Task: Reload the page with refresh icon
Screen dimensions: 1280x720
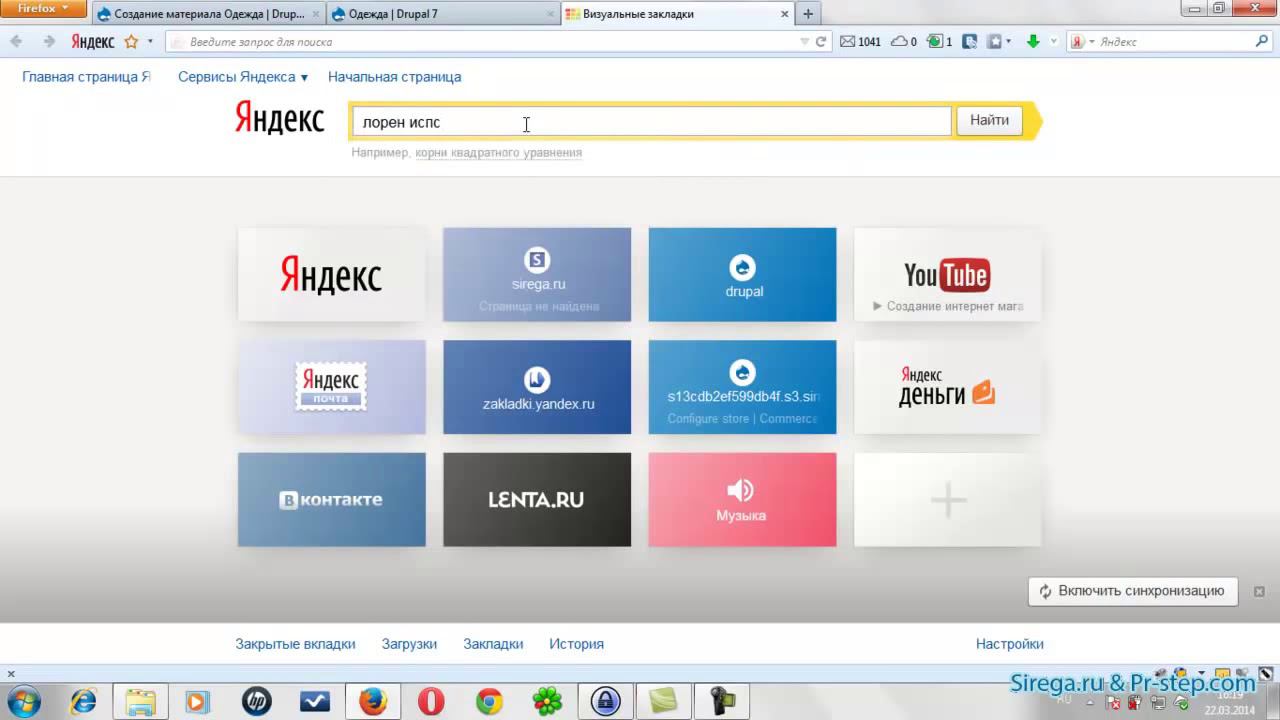Action: (x=821, y=42)
